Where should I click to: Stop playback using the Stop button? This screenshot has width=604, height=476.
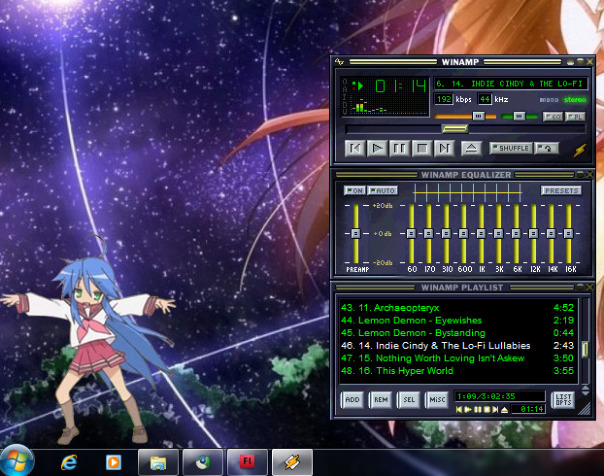coord(421,148)
